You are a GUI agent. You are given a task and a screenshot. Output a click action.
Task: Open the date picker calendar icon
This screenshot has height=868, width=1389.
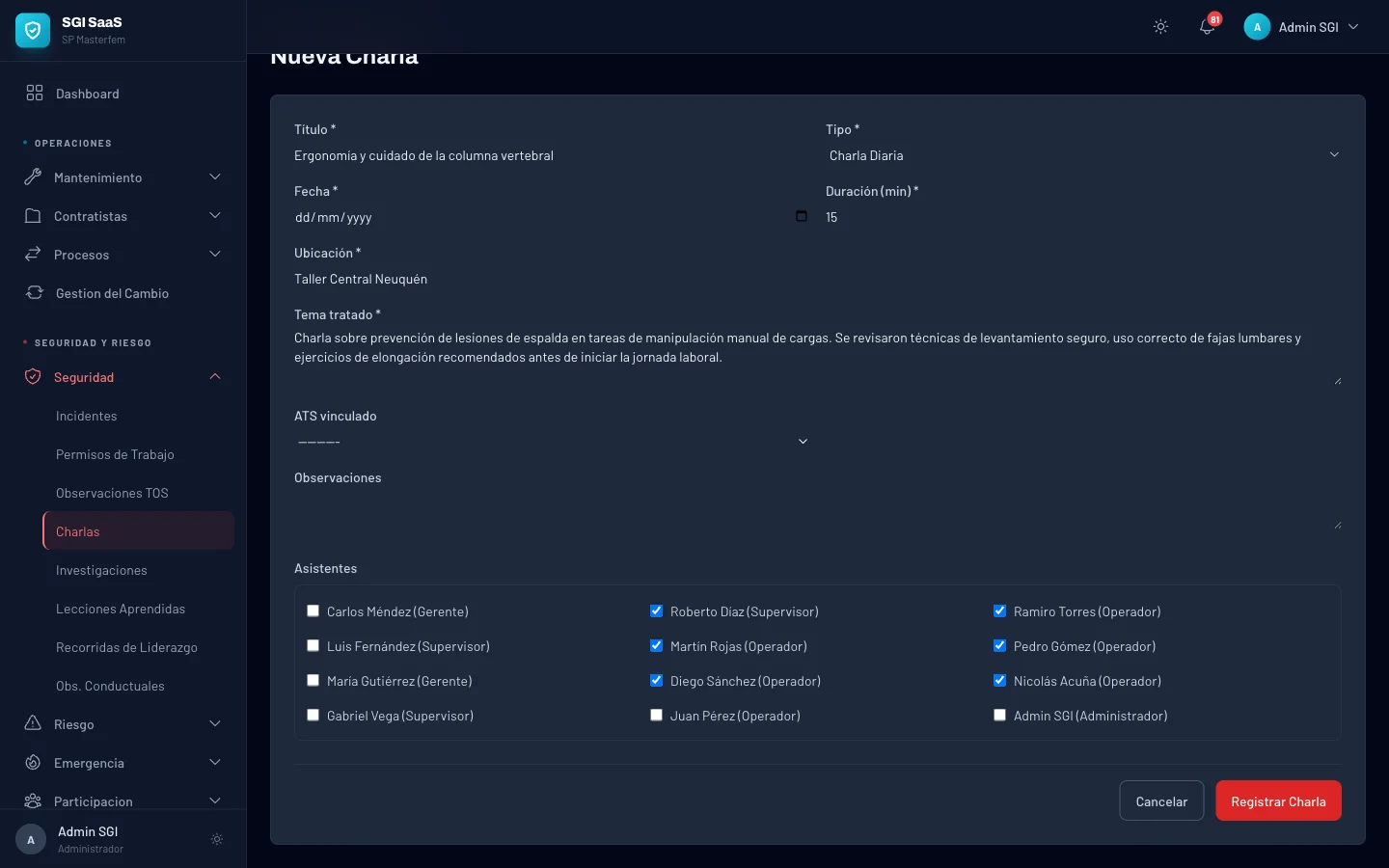802,216
